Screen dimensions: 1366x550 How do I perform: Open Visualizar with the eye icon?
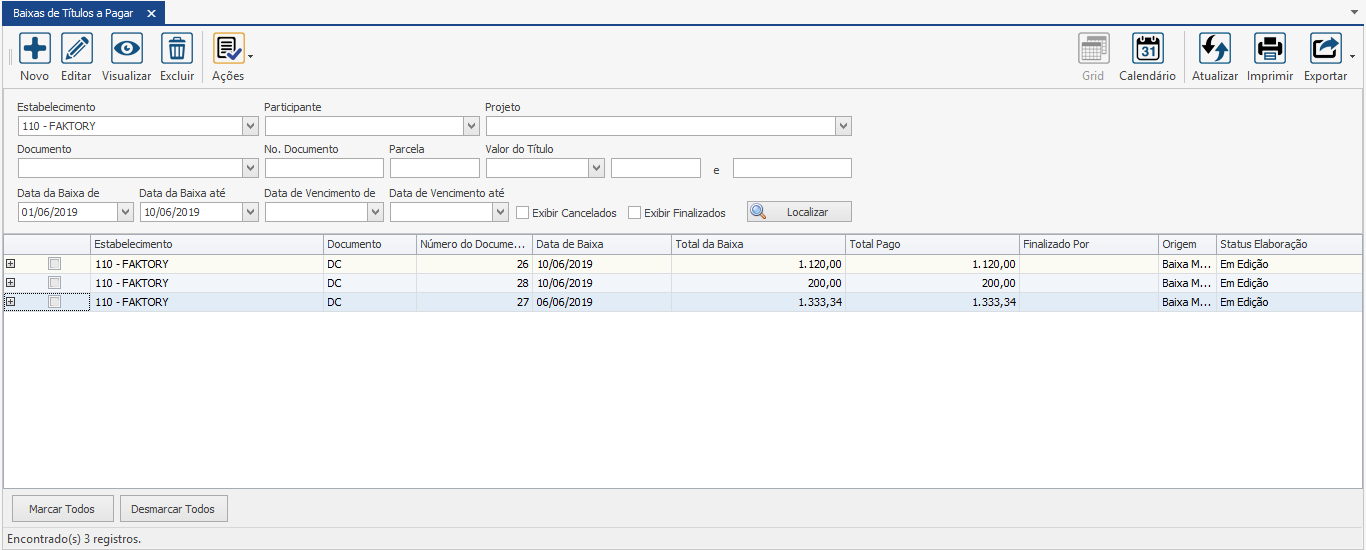pos(127,48)
